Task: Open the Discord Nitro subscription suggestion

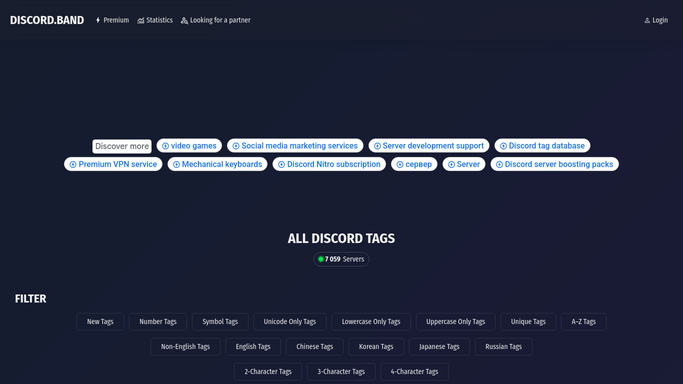Action: coord(329,164)
